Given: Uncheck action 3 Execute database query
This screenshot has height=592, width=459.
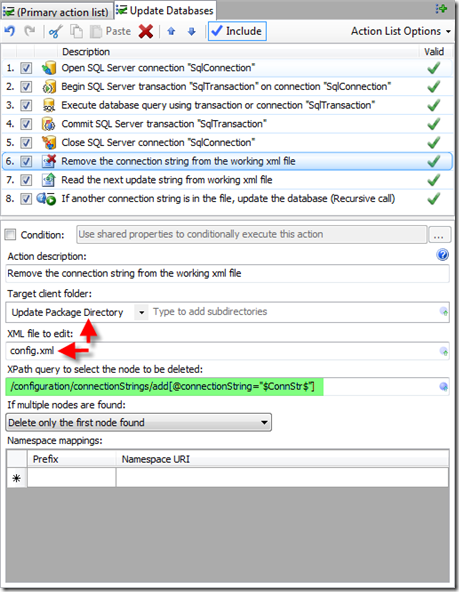Looking at the screenshot, I should pyautogui.click(x=26, y=105).
